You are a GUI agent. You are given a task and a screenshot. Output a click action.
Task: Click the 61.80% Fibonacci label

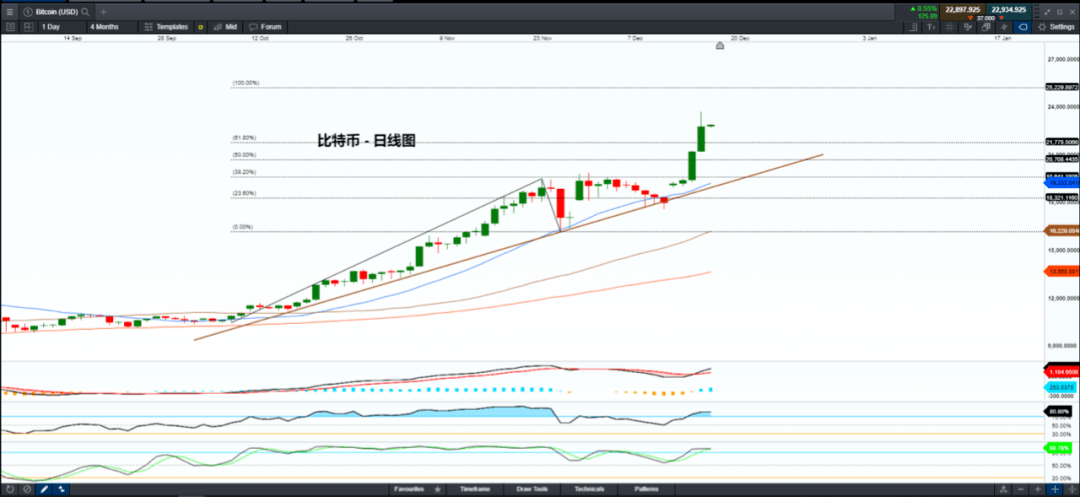[245, 138]
